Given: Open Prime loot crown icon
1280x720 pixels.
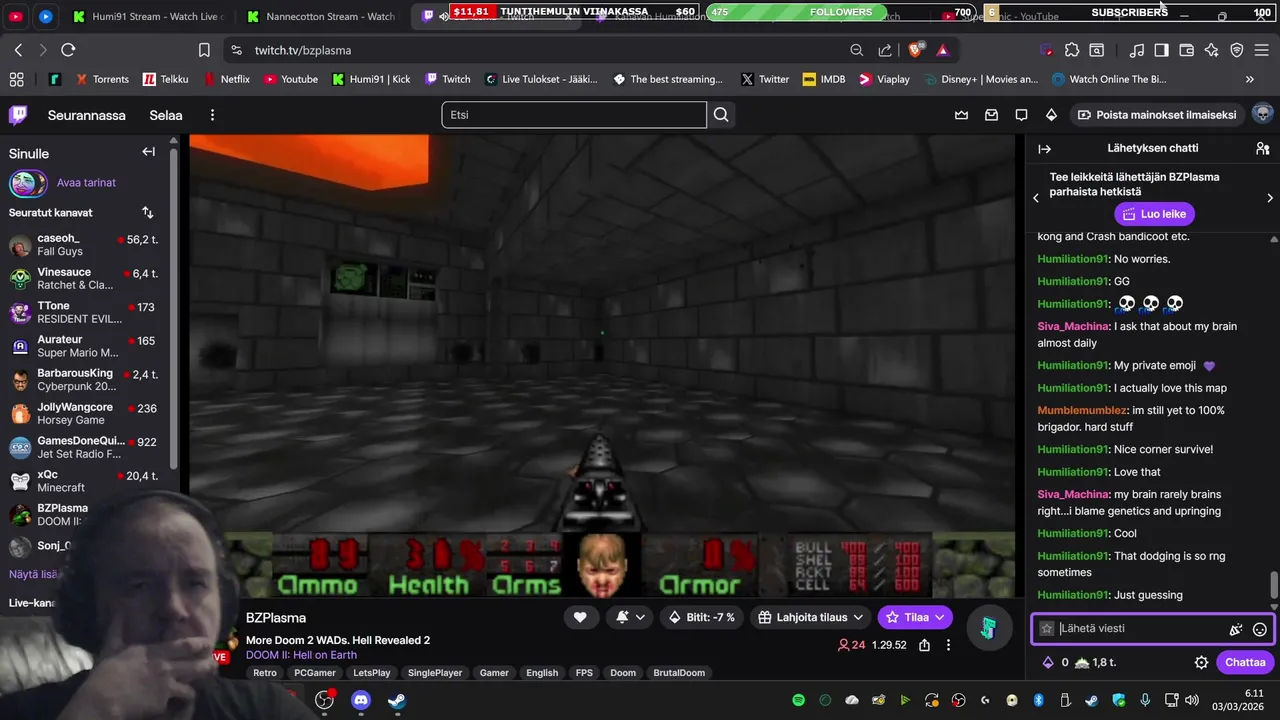Looking at the screenshot, I should point(961,115).
